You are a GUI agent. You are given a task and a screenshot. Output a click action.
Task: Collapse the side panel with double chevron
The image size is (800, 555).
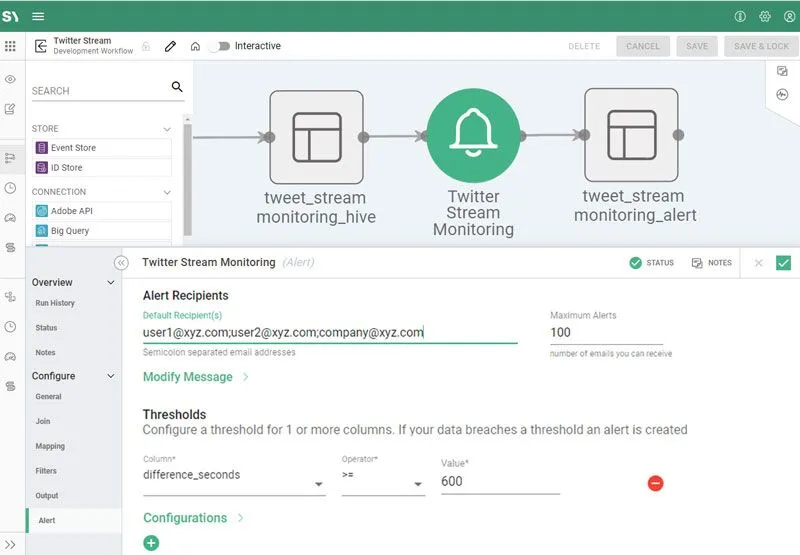pos(121,263)
